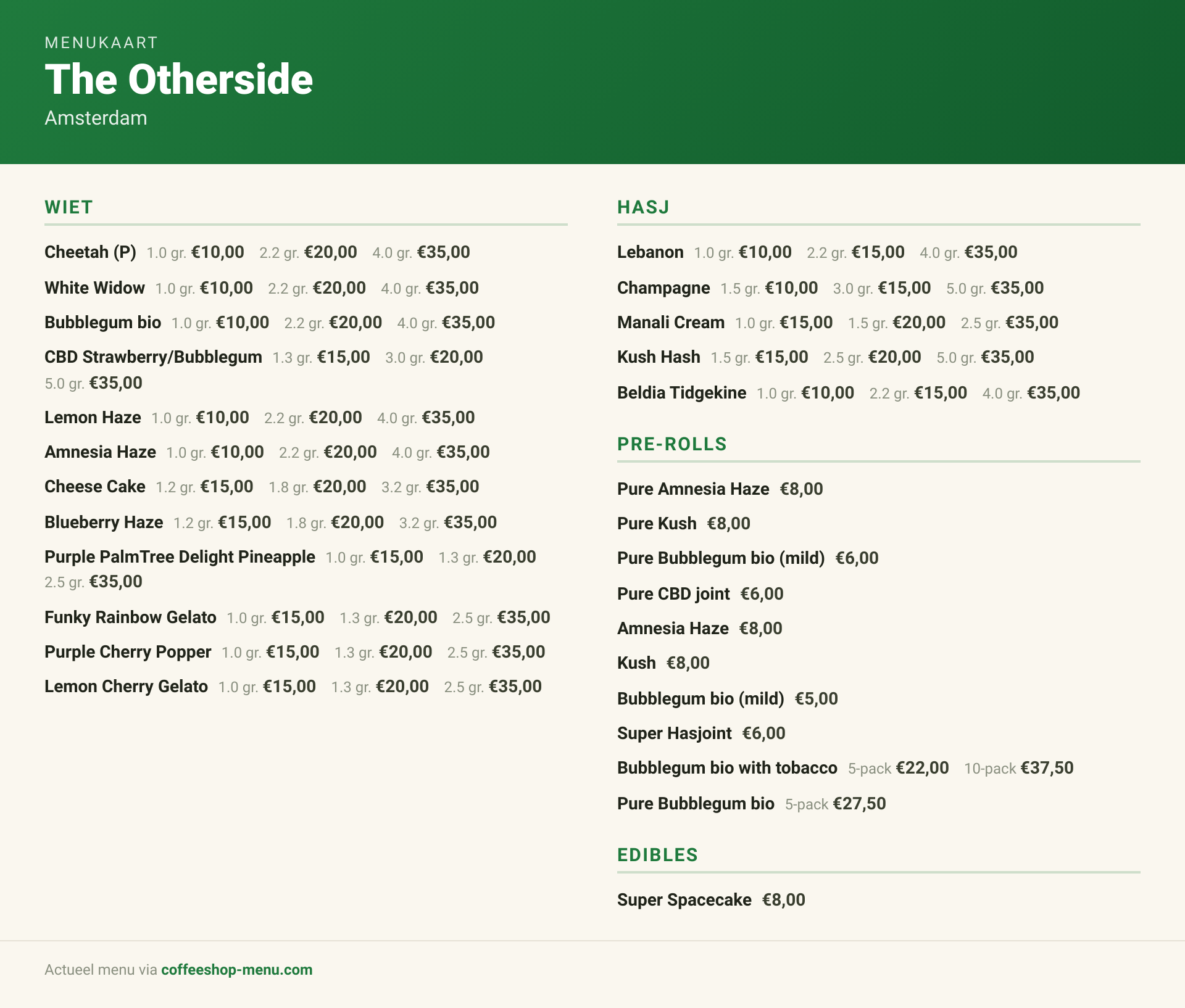
Task: Click Lemon Cherry Gelato 2.5 gr. €35,00 price
Action: (493, 687)
